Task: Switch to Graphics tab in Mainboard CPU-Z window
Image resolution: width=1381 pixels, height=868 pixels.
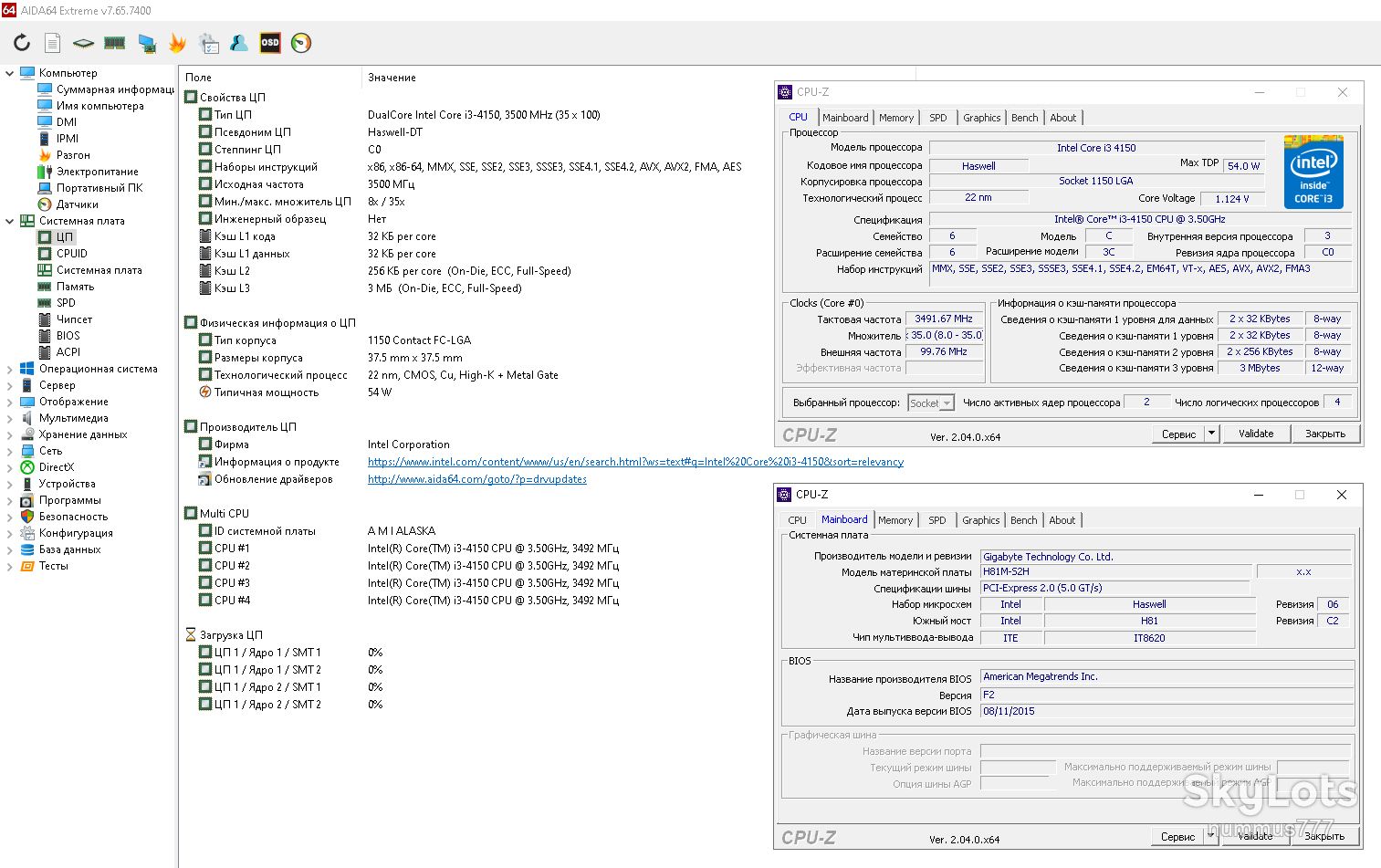Action: coord(981,520)
